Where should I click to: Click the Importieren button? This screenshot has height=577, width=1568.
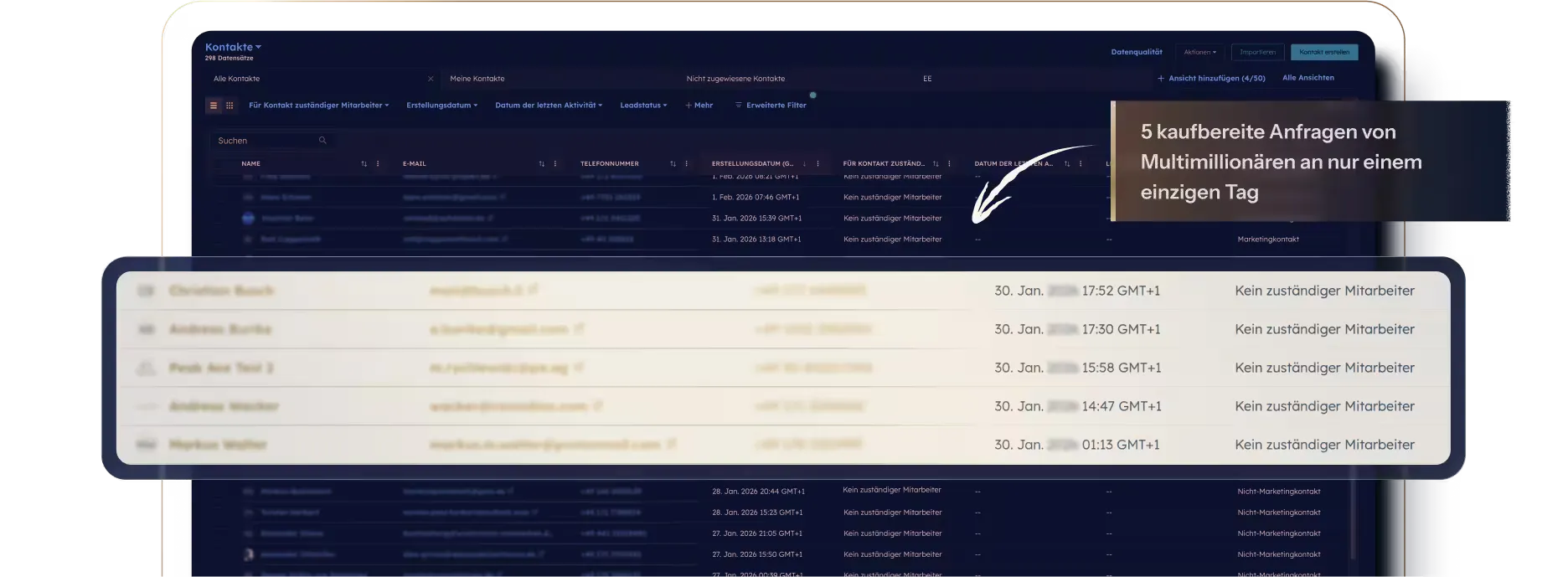pyautogui.click(x=1257, y=52)
